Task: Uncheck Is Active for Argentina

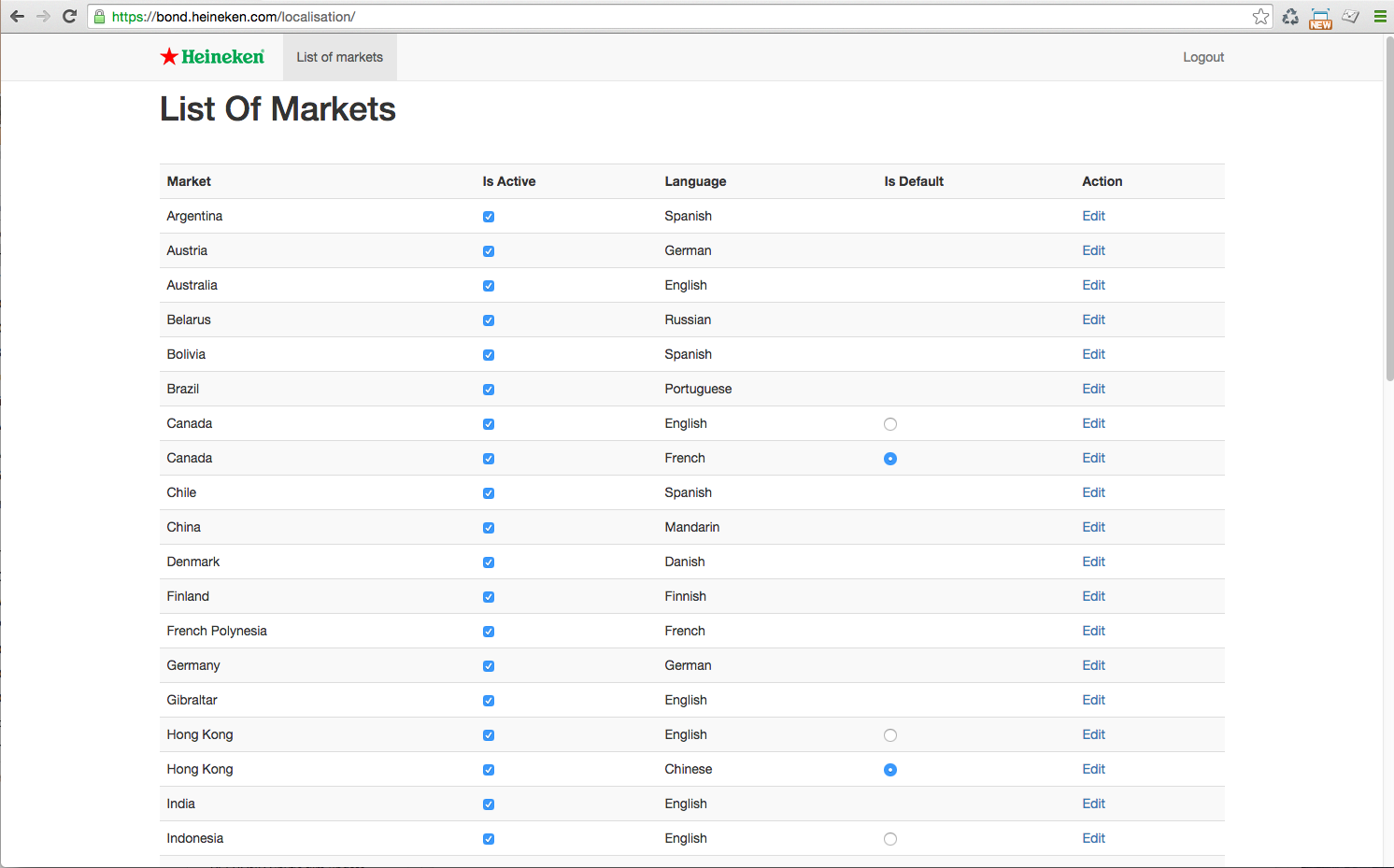Action: pyautogui.click(x=489, y=217)
